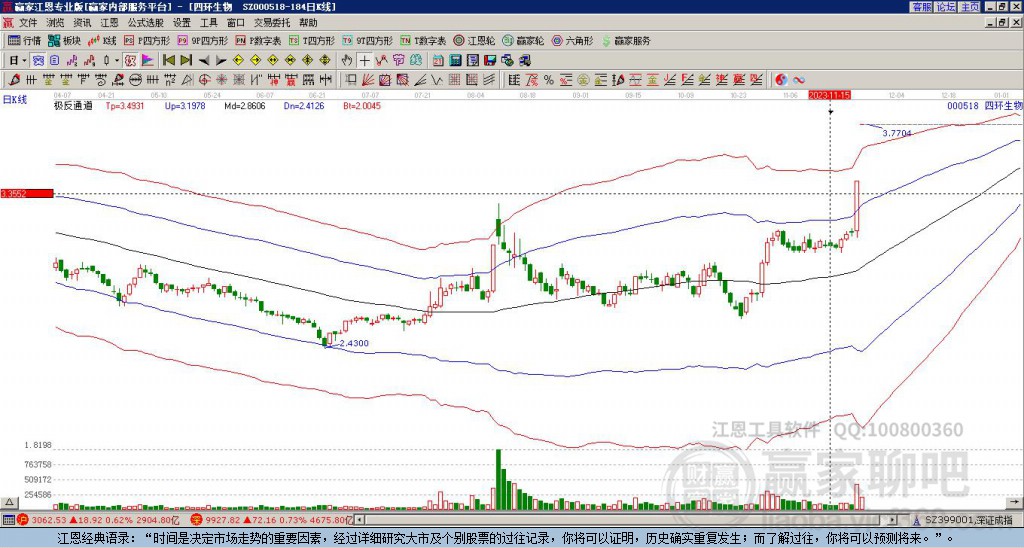This screenshot has height=548, width=1024.
Task: Switch to the K线 candlestick chart
Action: [x=102, y=40]
